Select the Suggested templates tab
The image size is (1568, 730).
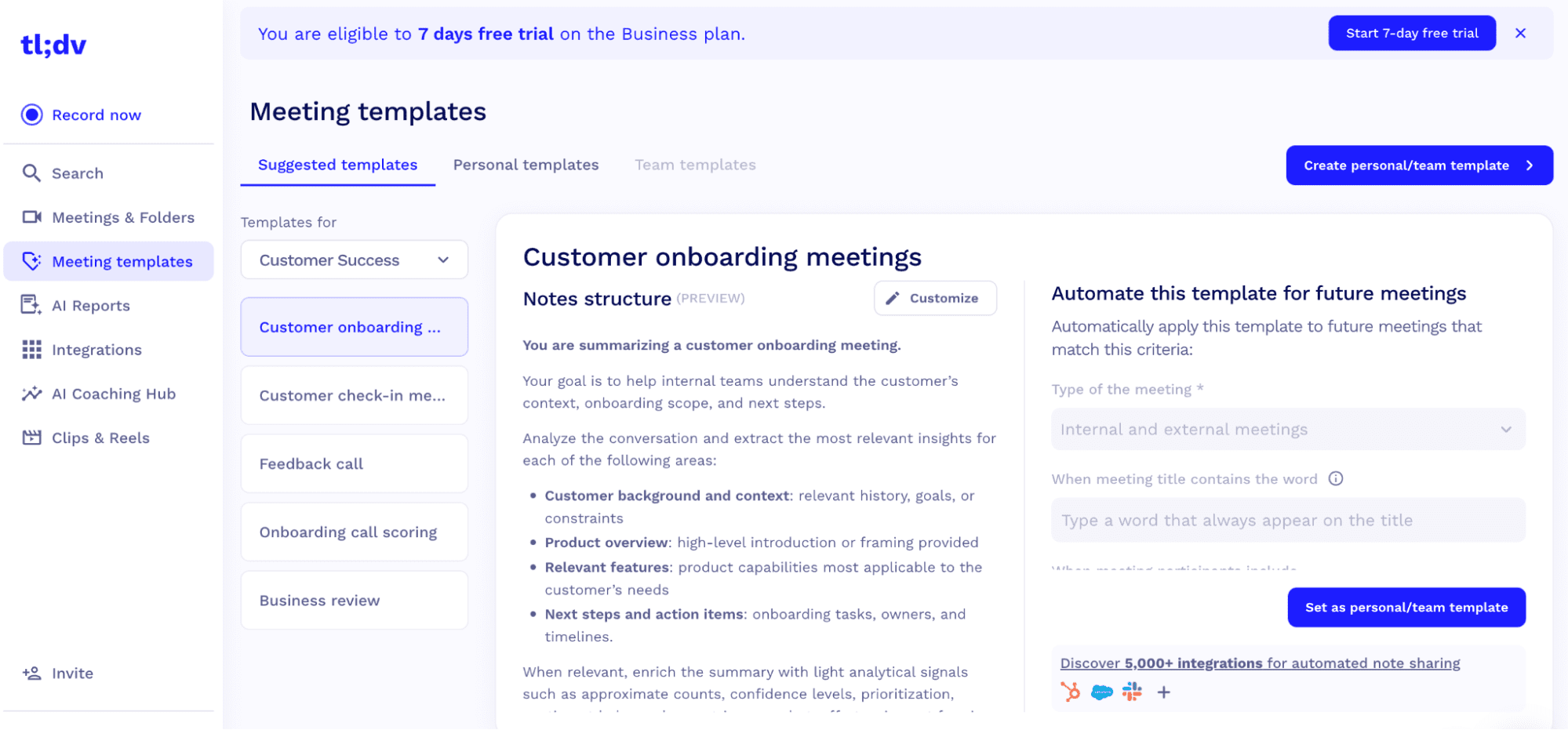point(337,165)
